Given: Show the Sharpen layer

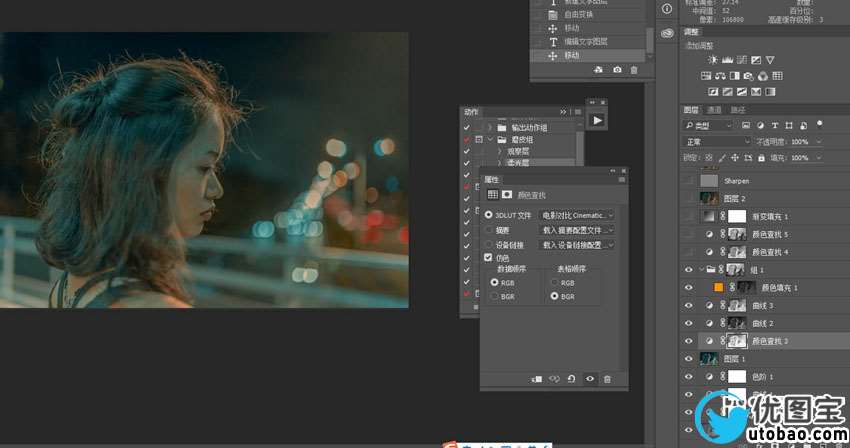Looking at the screenshot, I should [688, 181].
